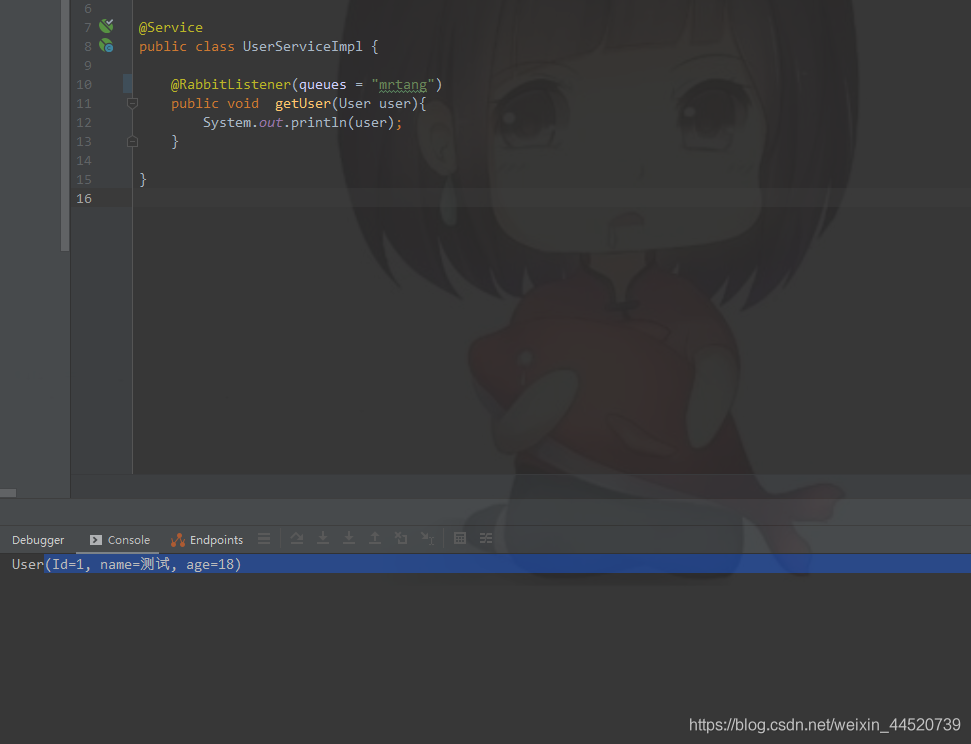Image resolution: width=971 pixels, height=744 pixels.
Task: Click the left panel horizontal scrollbar thumb
Action: point(8,493)
